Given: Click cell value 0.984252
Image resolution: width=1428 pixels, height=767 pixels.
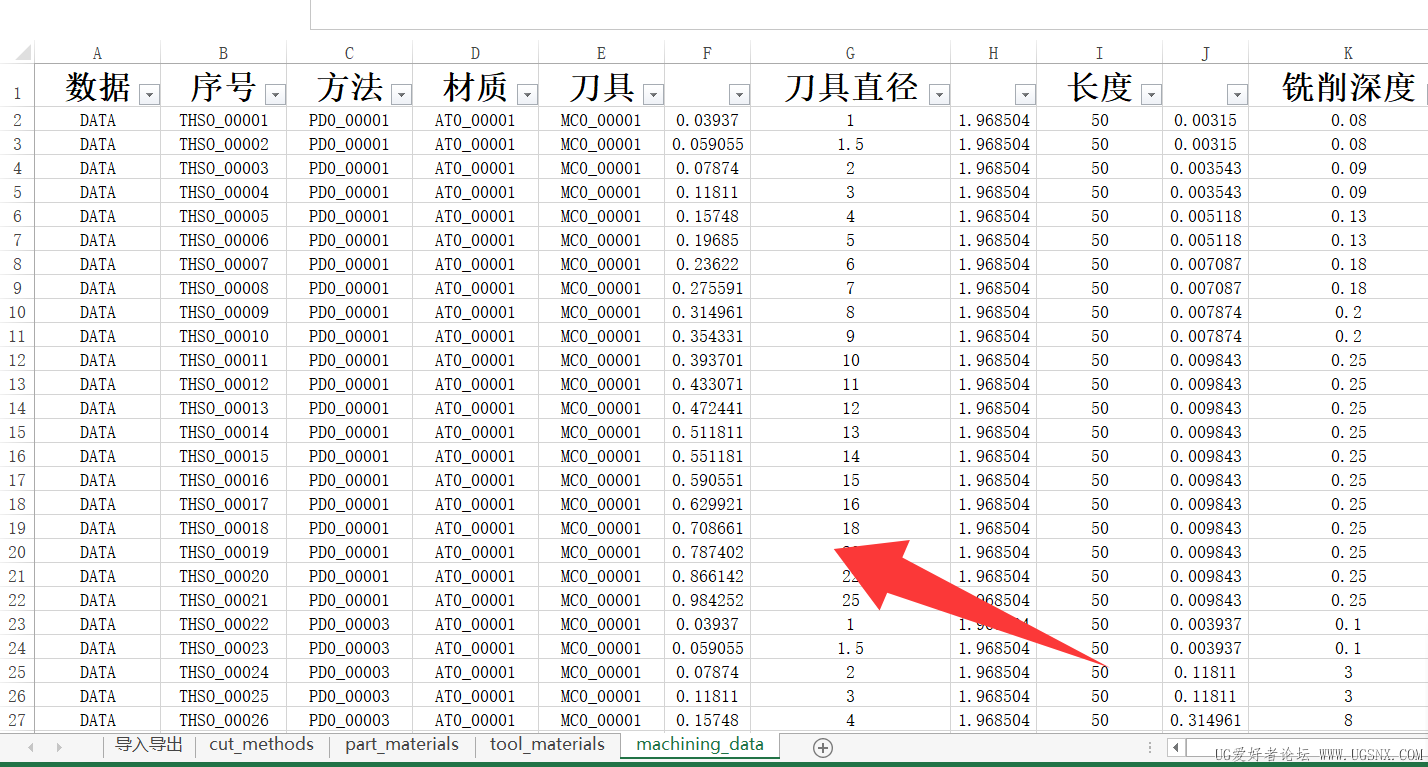Looking at the screenshot, I should [708, 600].
